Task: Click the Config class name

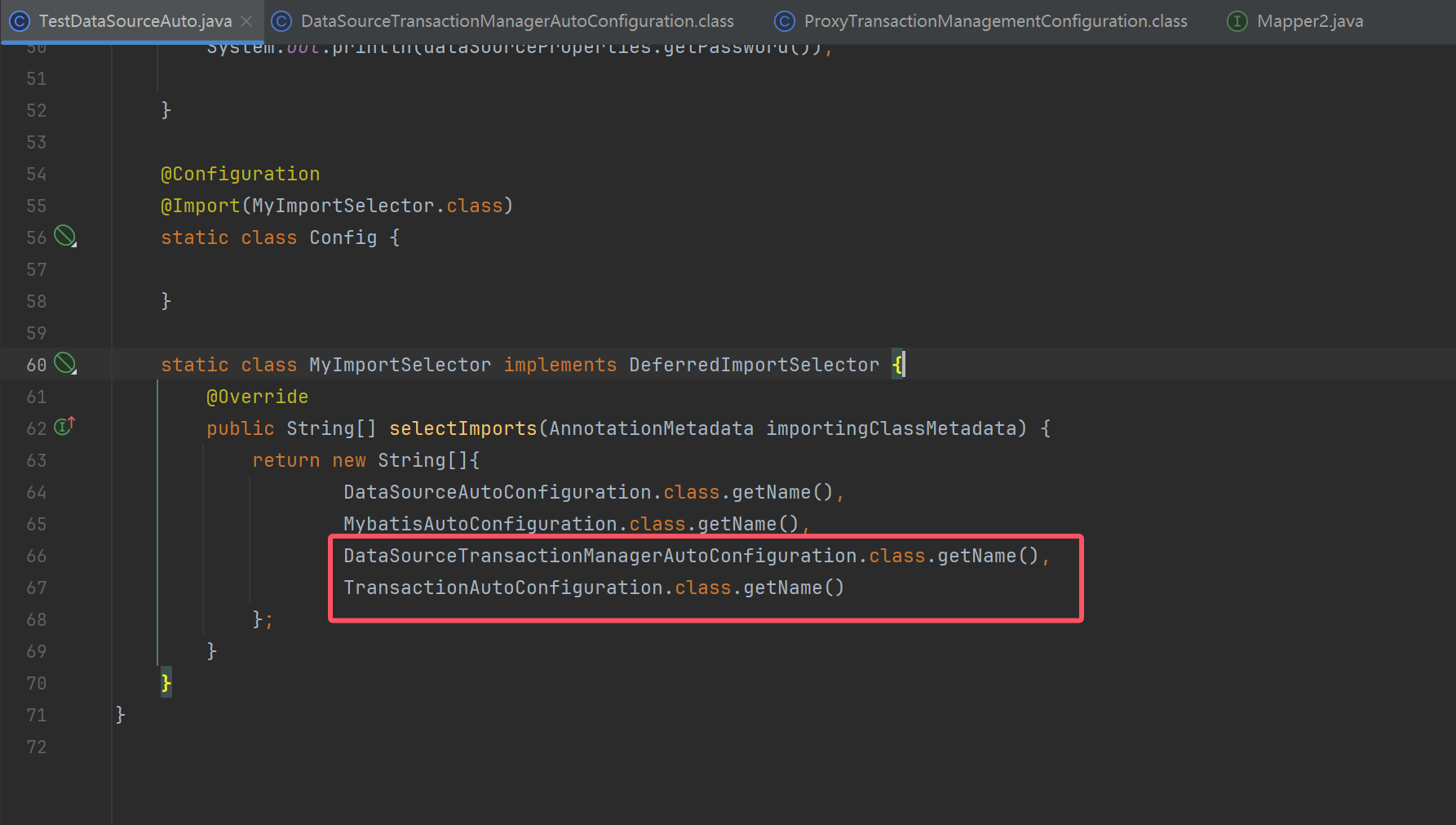Action: click(x=343, y=237)
